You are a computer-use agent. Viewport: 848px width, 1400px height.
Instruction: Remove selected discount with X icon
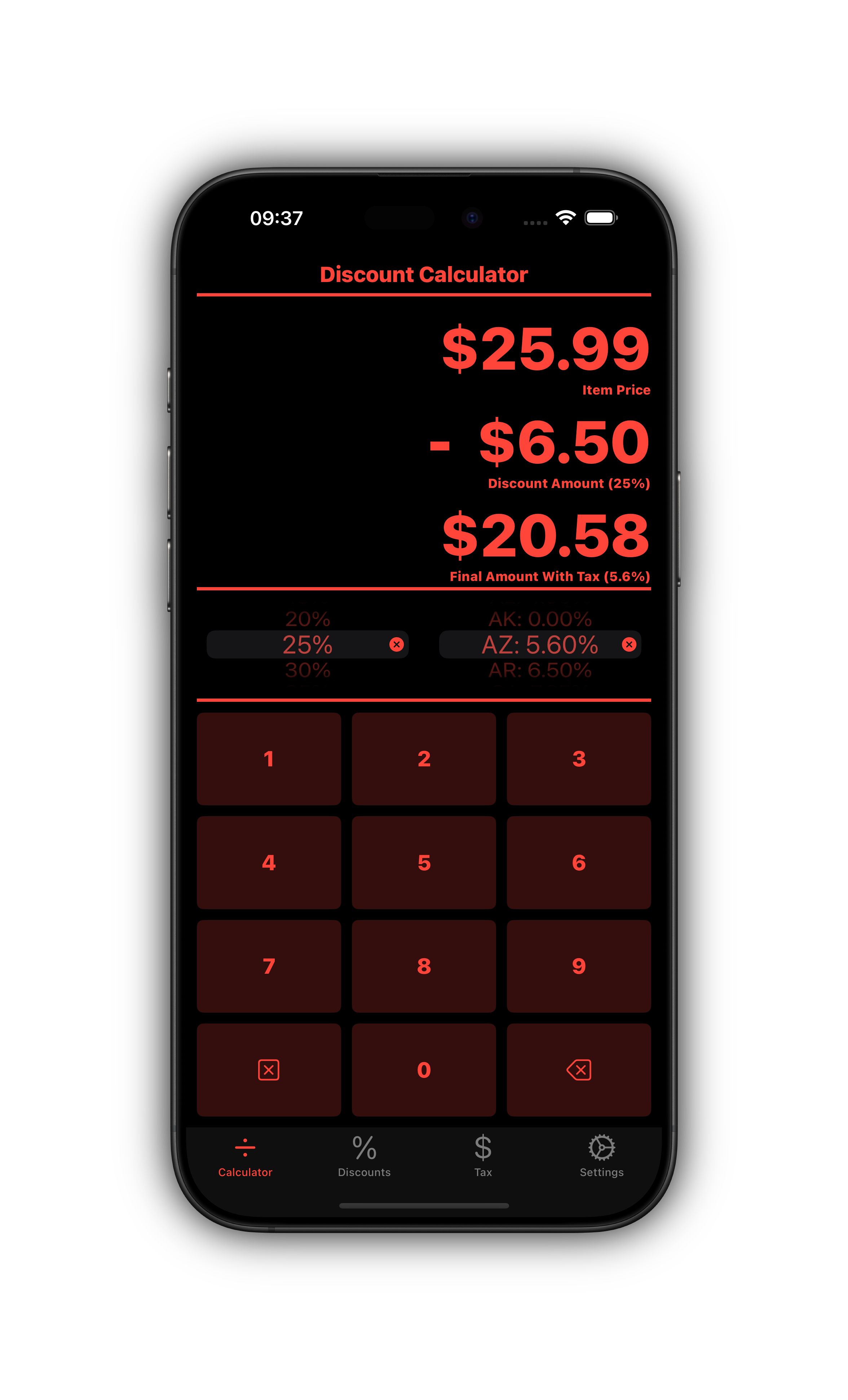pyautogui.click(x=396, y=644)
